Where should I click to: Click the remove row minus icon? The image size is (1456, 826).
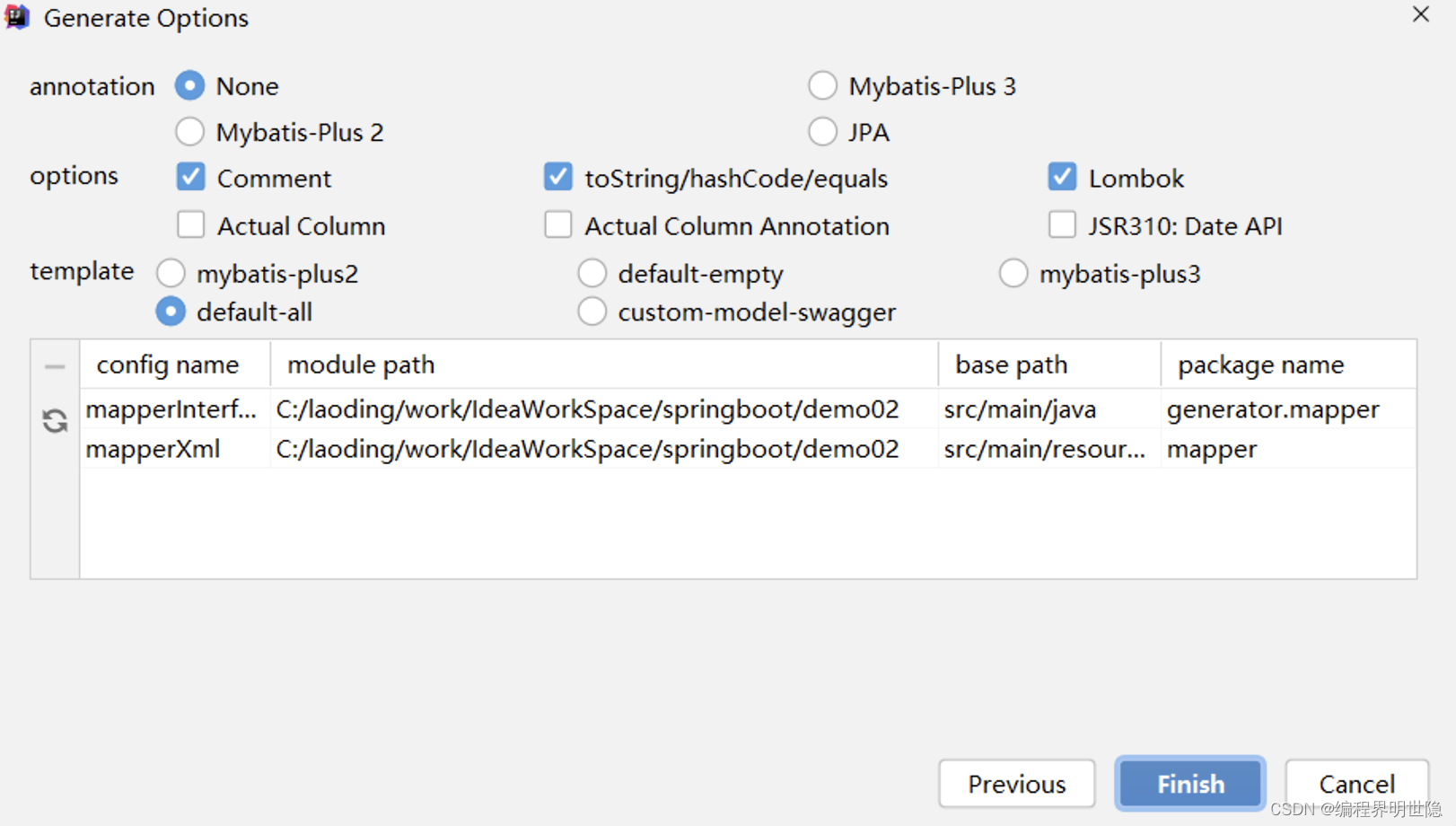(x=55, y=366)
